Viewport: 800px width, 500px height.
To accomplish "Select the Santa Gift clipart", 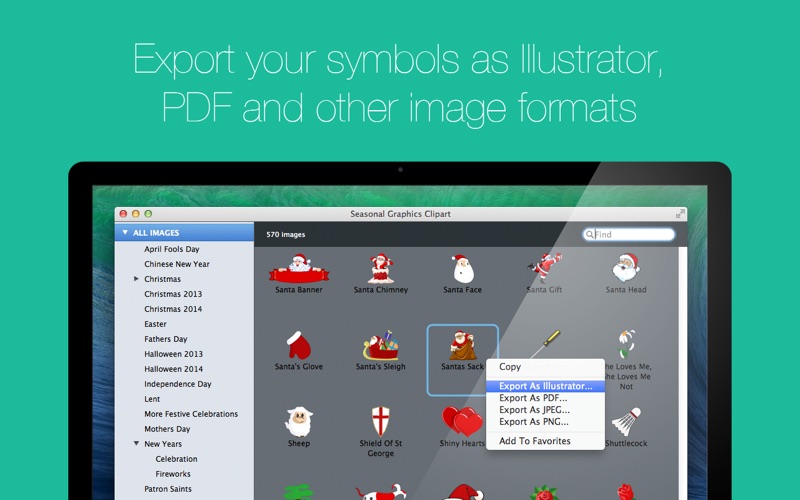I will (x=544, y=267).
